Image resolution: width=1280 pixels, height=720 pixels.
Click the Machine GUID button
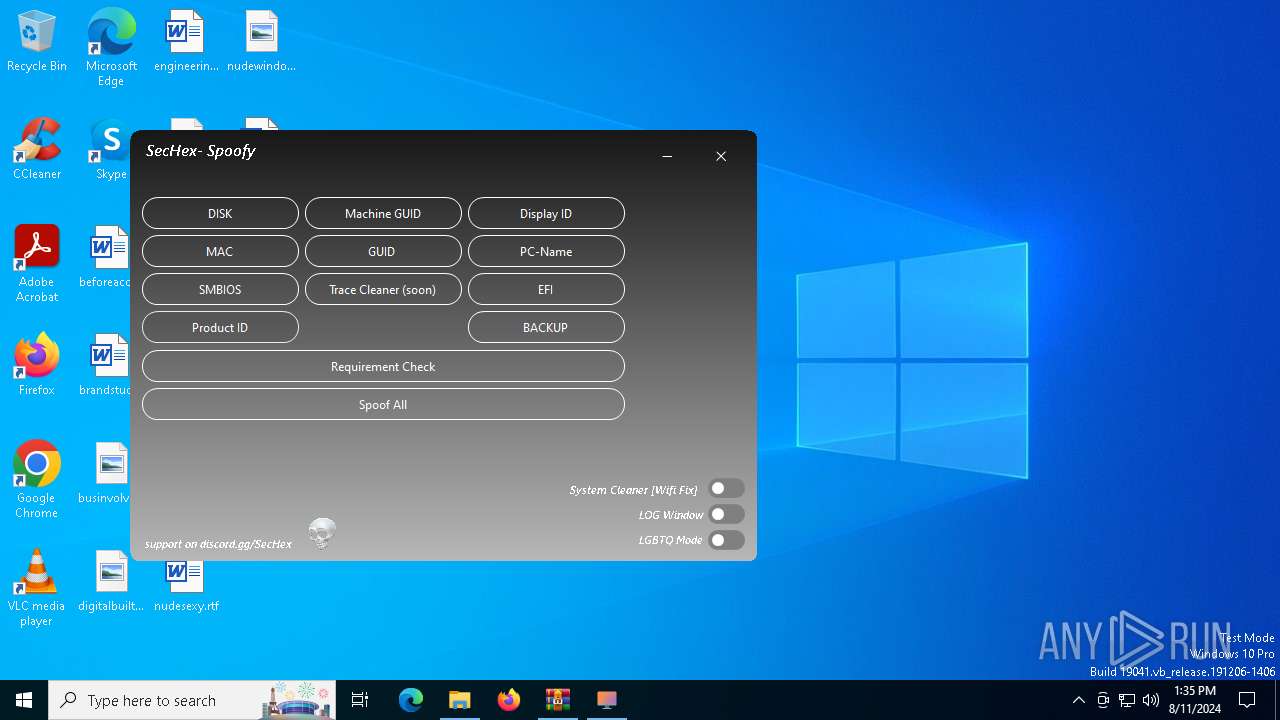pos(383,213)
